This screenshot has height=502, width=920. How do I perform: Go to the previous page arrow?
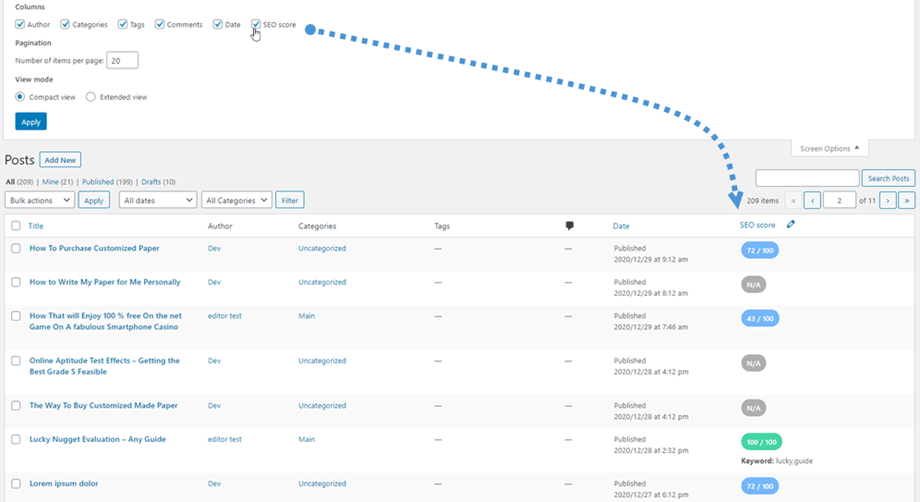point(813,200)
